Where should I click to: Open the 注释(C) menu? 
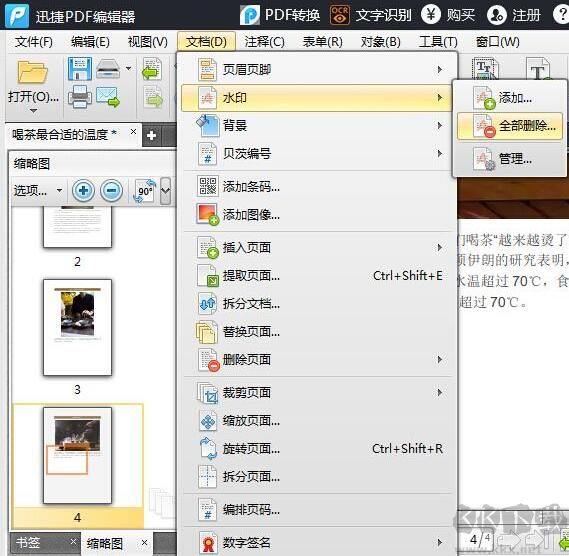264,42
